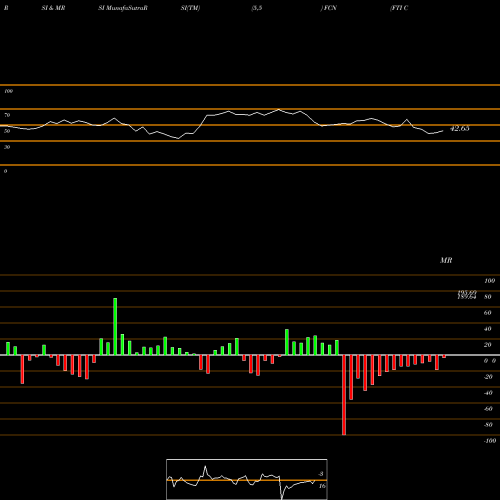Click the '(FTI C' company name text

pyautogui.click(x=399, y=8)
